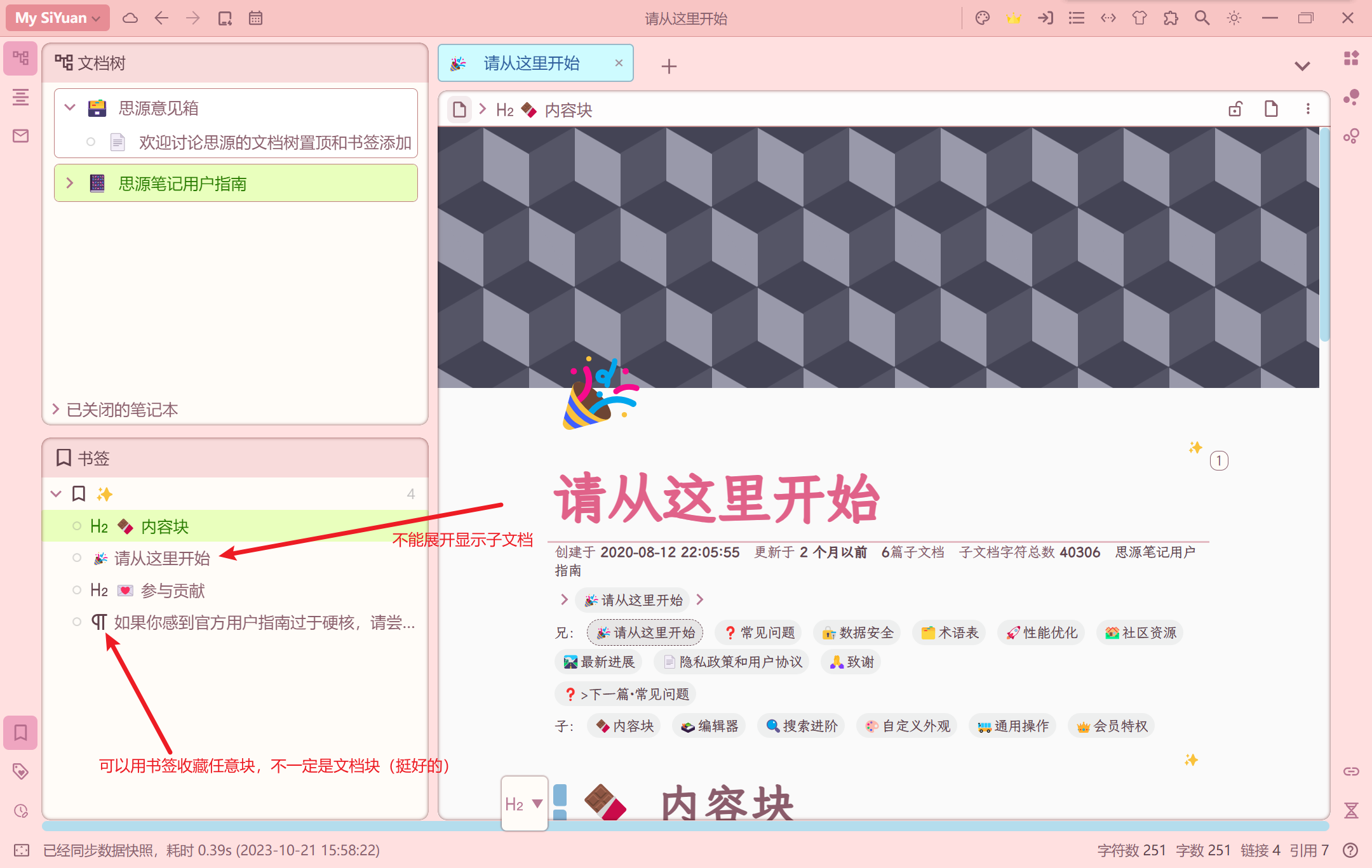Switch to the 请从这里开始 tab
The height and width of the screenshot is (868, 1372).
(531, 63)
